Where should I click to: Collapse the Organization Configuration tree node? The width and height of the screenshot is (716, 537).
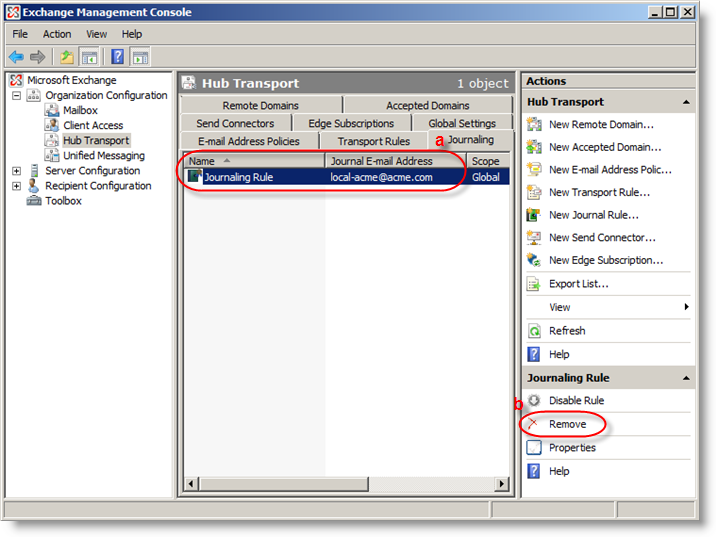[x=16, y=95]
